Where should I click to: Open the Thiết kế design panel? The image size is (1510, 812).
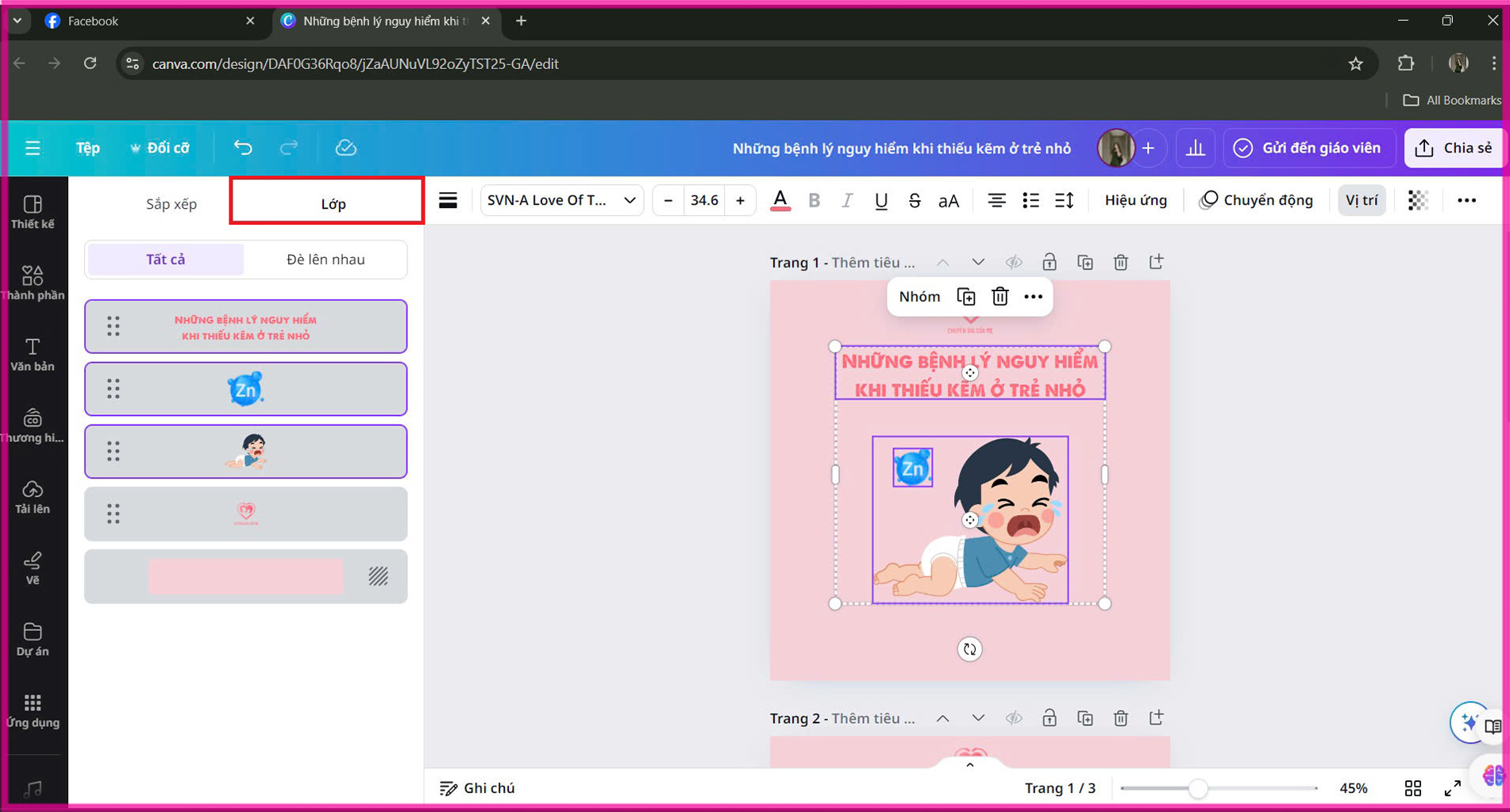[33, 212]
